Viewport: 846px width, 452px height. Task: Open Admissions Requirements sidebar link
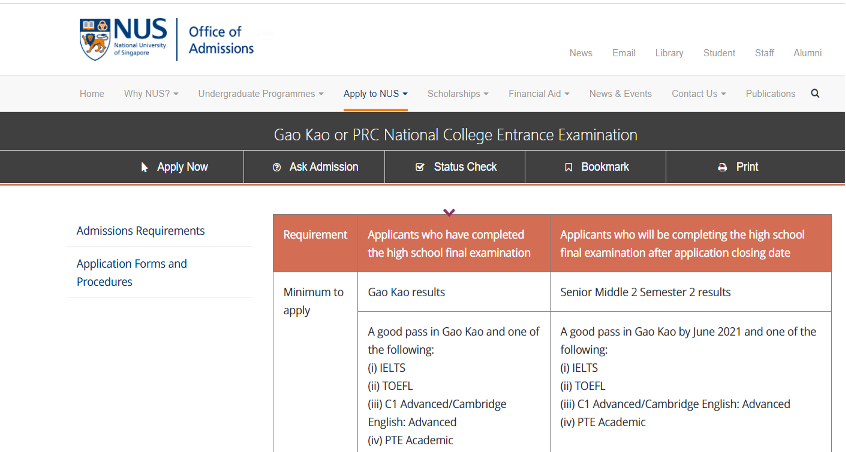click(x=140, y=231)
